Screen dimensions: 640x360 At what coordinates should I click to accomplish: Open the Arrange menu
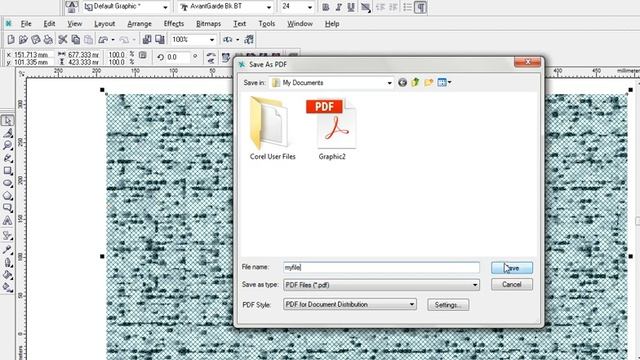140,24
